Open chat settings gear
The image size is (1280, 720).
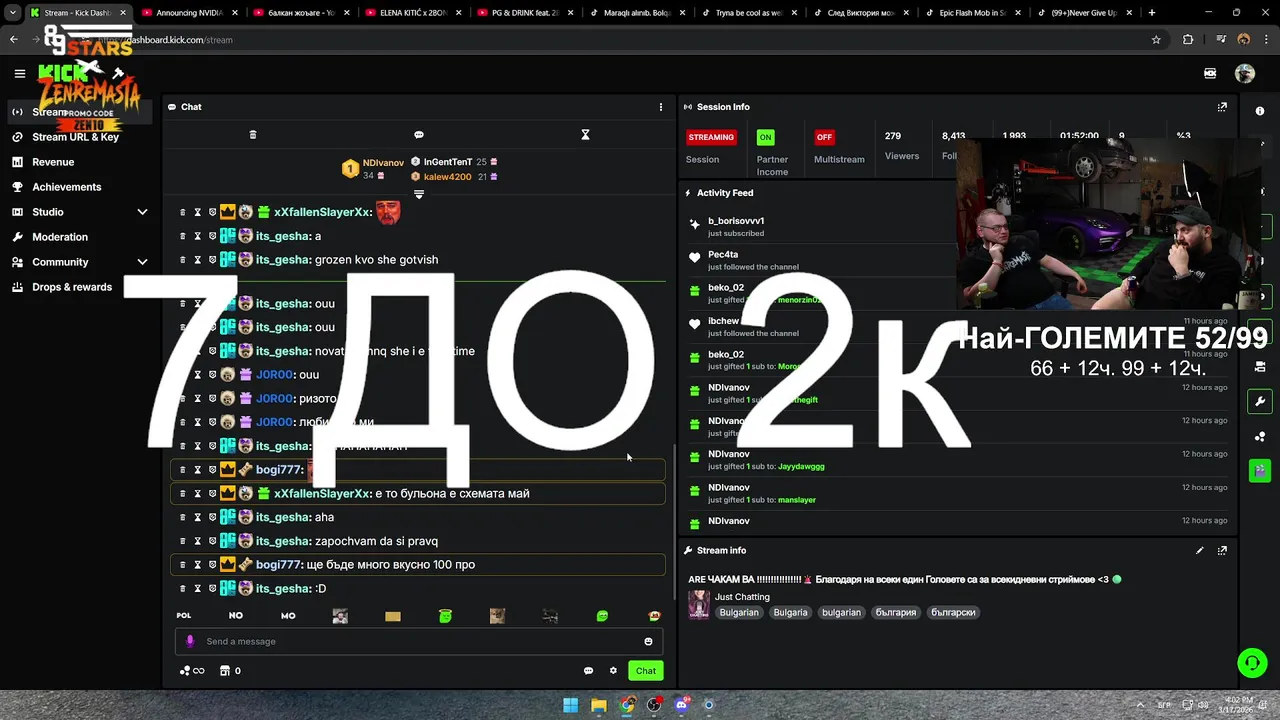613,671
